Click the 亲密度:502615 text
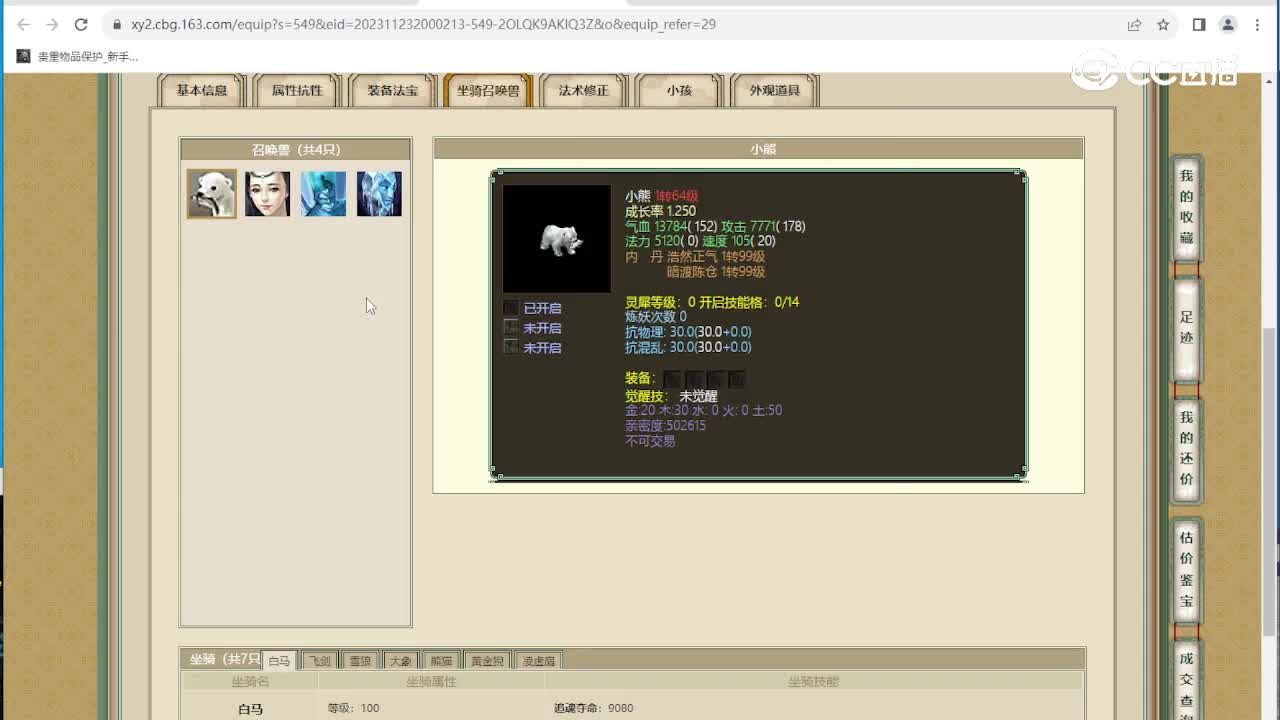This screenshot has width=1280, height=720. coord(665,425)
